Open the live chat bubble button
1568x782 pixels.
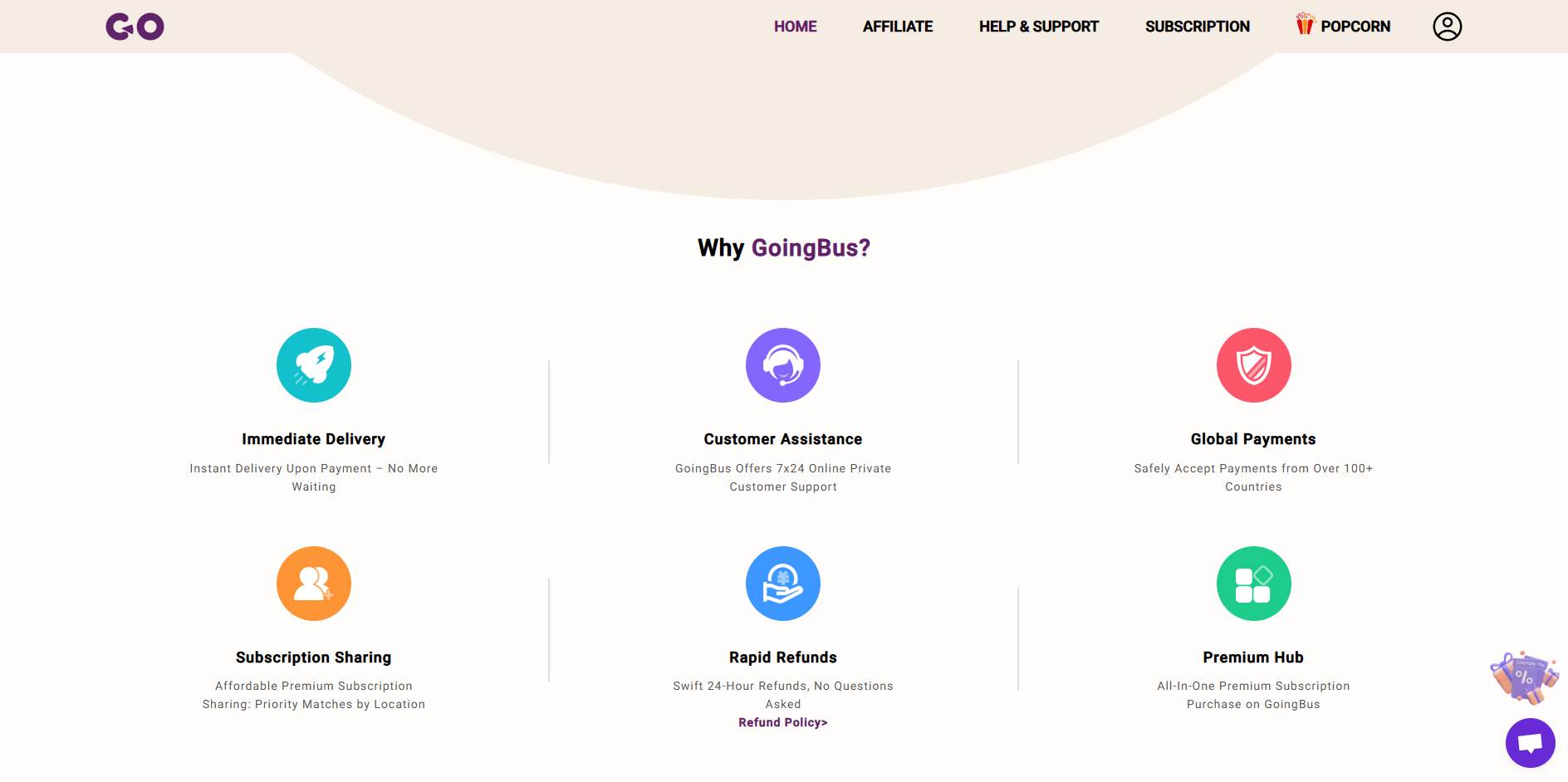[x=1530, y=743]
